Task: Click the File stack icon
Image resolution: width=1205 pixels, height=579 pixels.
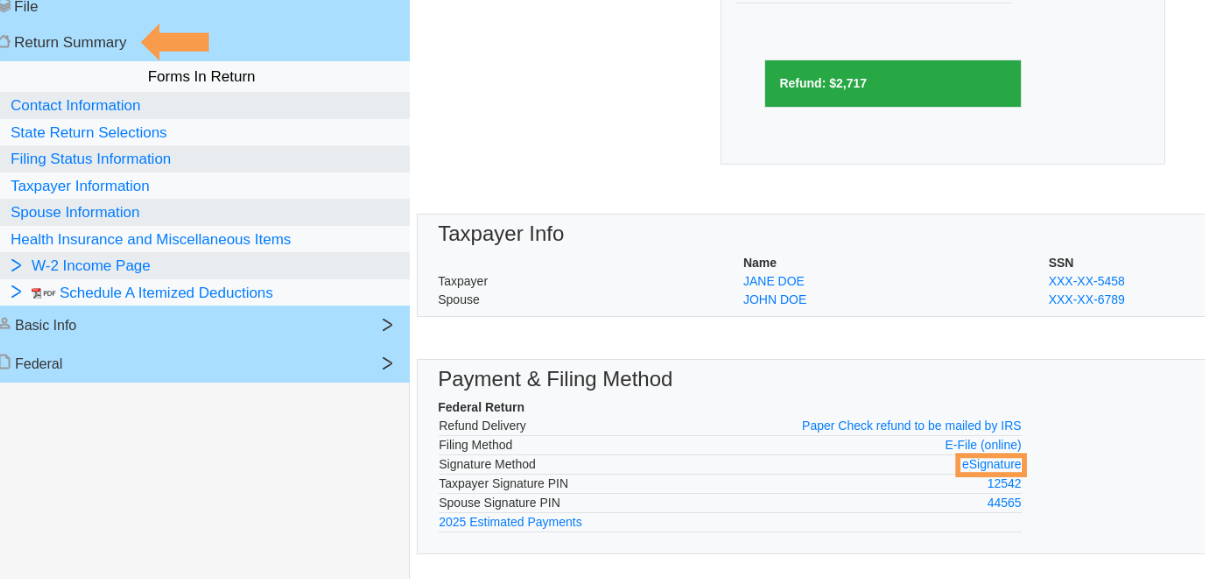Action: pyautogui.click(x=5, y=7)
